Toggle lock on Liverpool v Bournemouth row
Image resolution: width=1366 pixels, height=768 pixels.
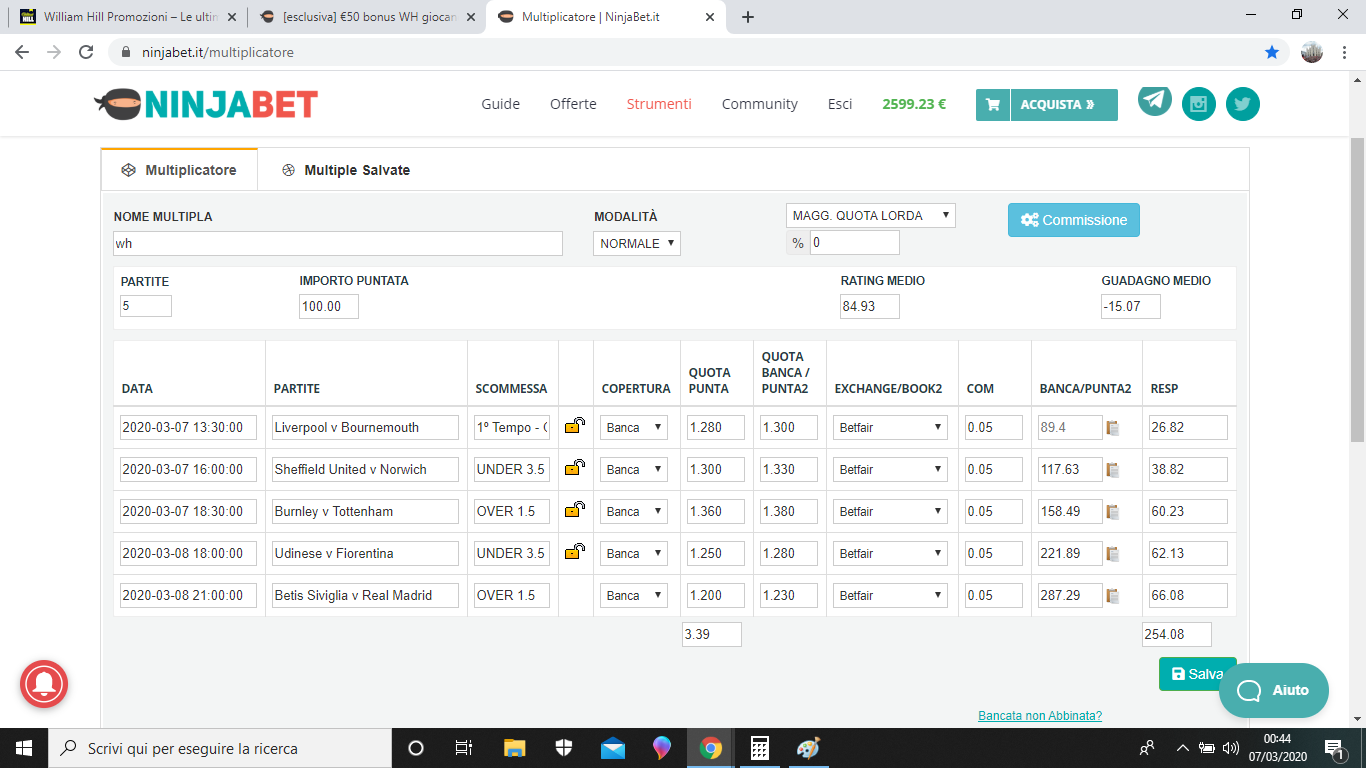coord(575,426)
